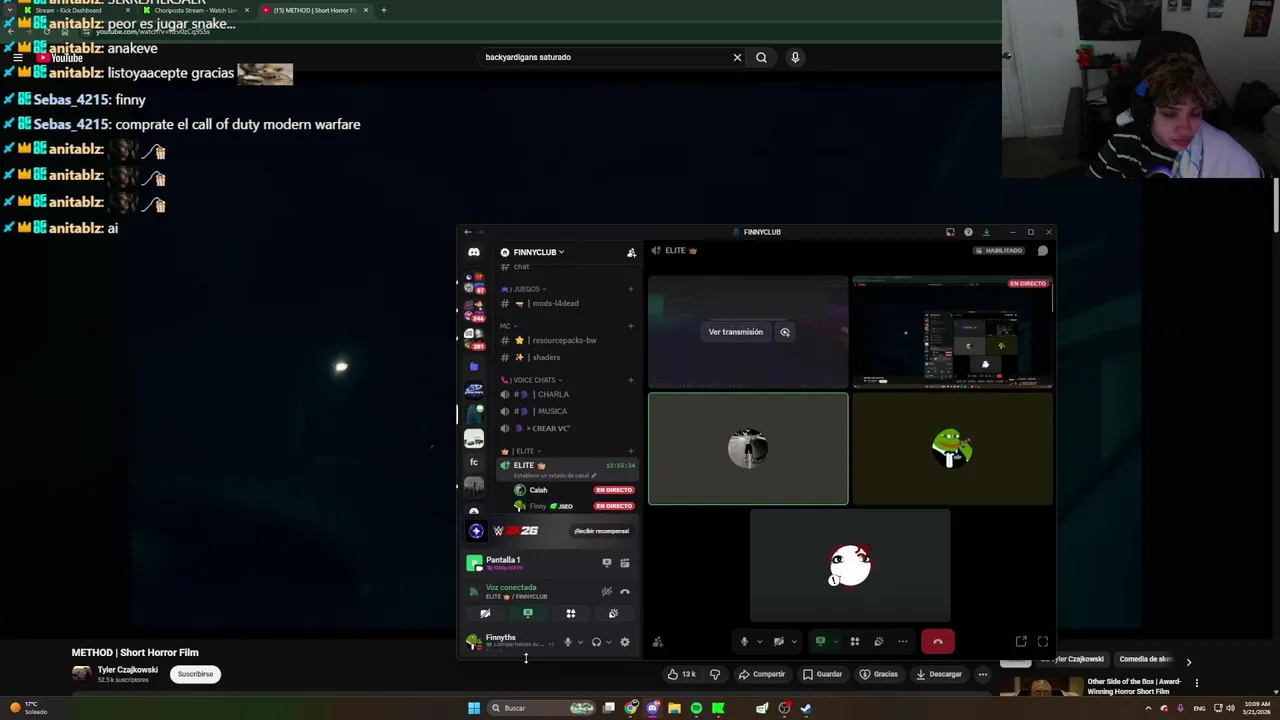
Task: Select user Finny in voice list
Action: point(573,506)
